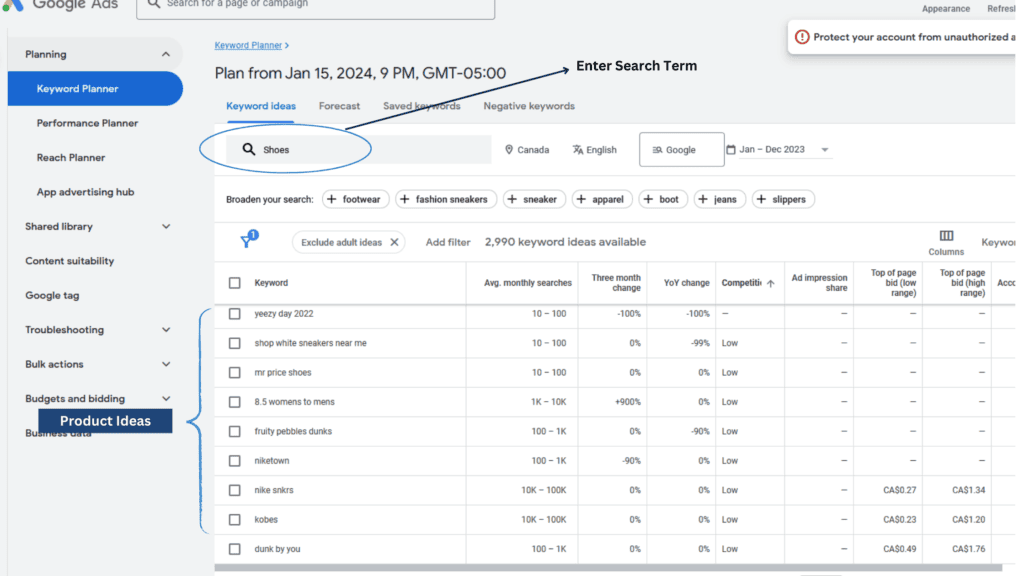Open the Appearance option in the header
Screen dimensions: 1024x576
click(946, 8)
